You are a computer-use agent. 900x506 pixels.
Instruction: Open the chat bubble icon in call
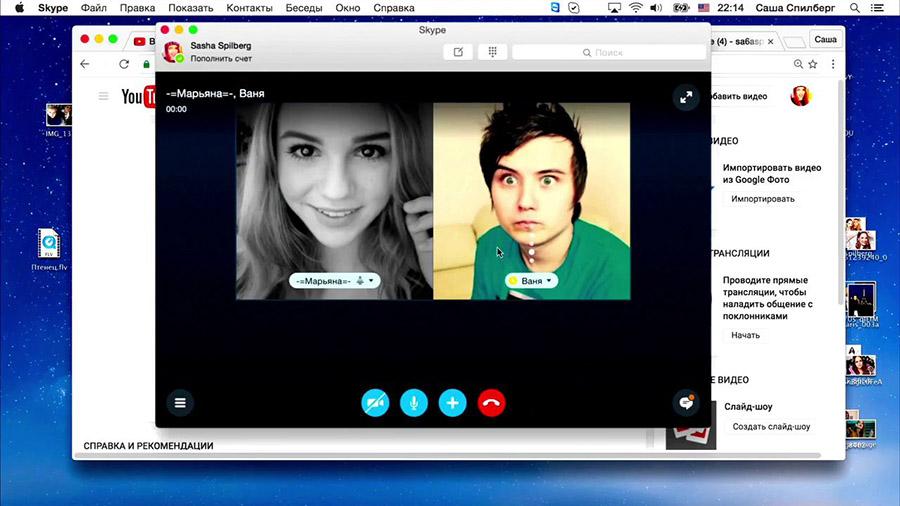[x=686, y=402]
